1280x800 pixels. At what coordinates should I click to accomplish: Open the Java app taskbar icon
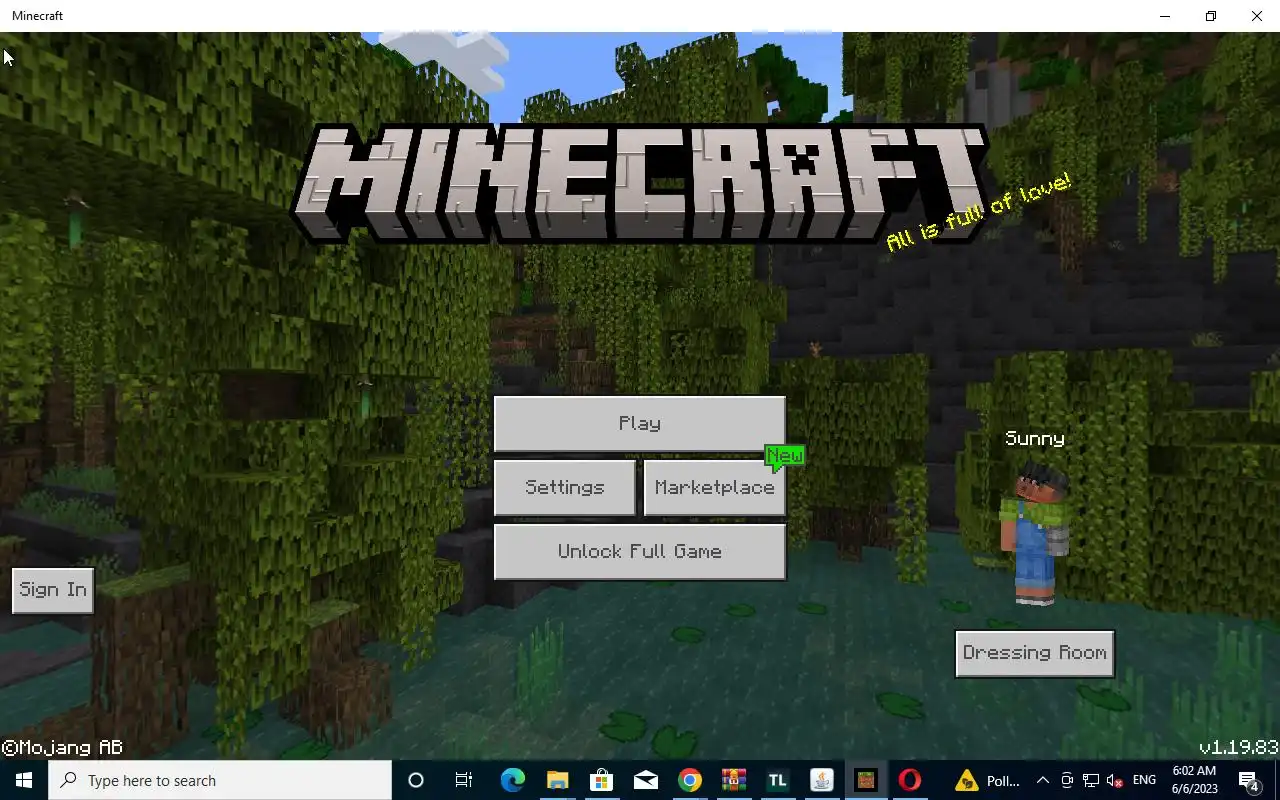[821, 780]
